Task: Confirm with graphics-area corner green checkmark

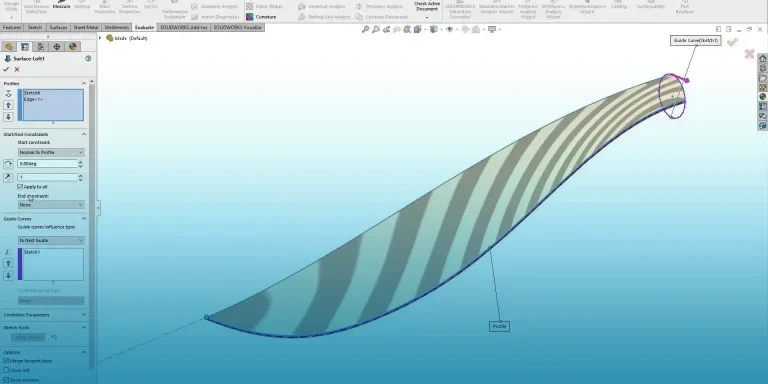Action: pyautogui.click(x=732, y=43)
